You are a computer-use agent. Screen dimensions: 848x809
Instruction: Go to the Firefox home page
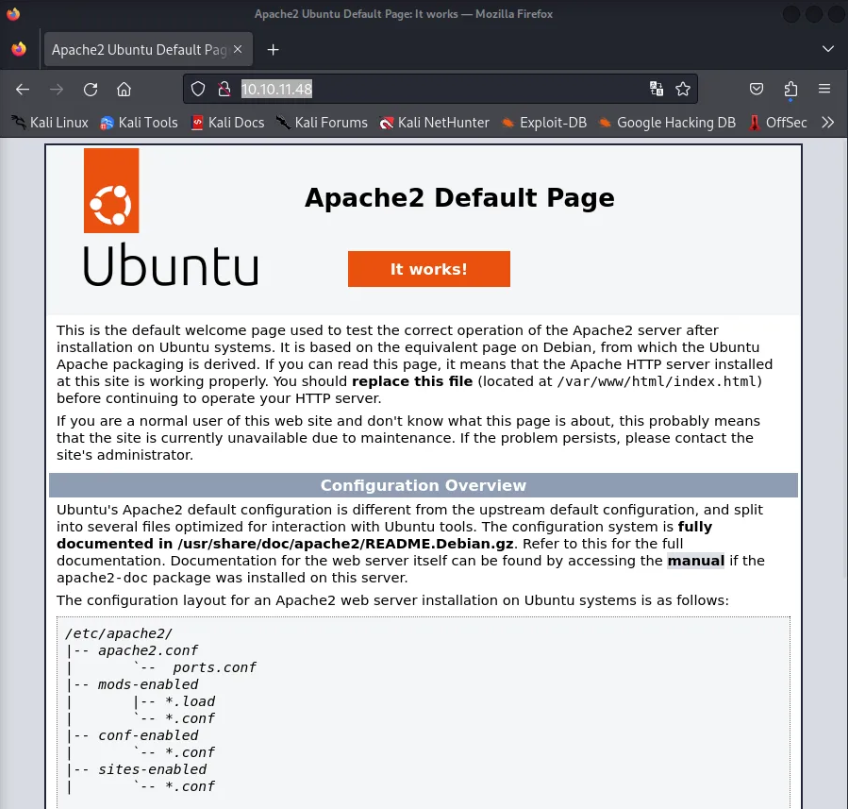124,89
